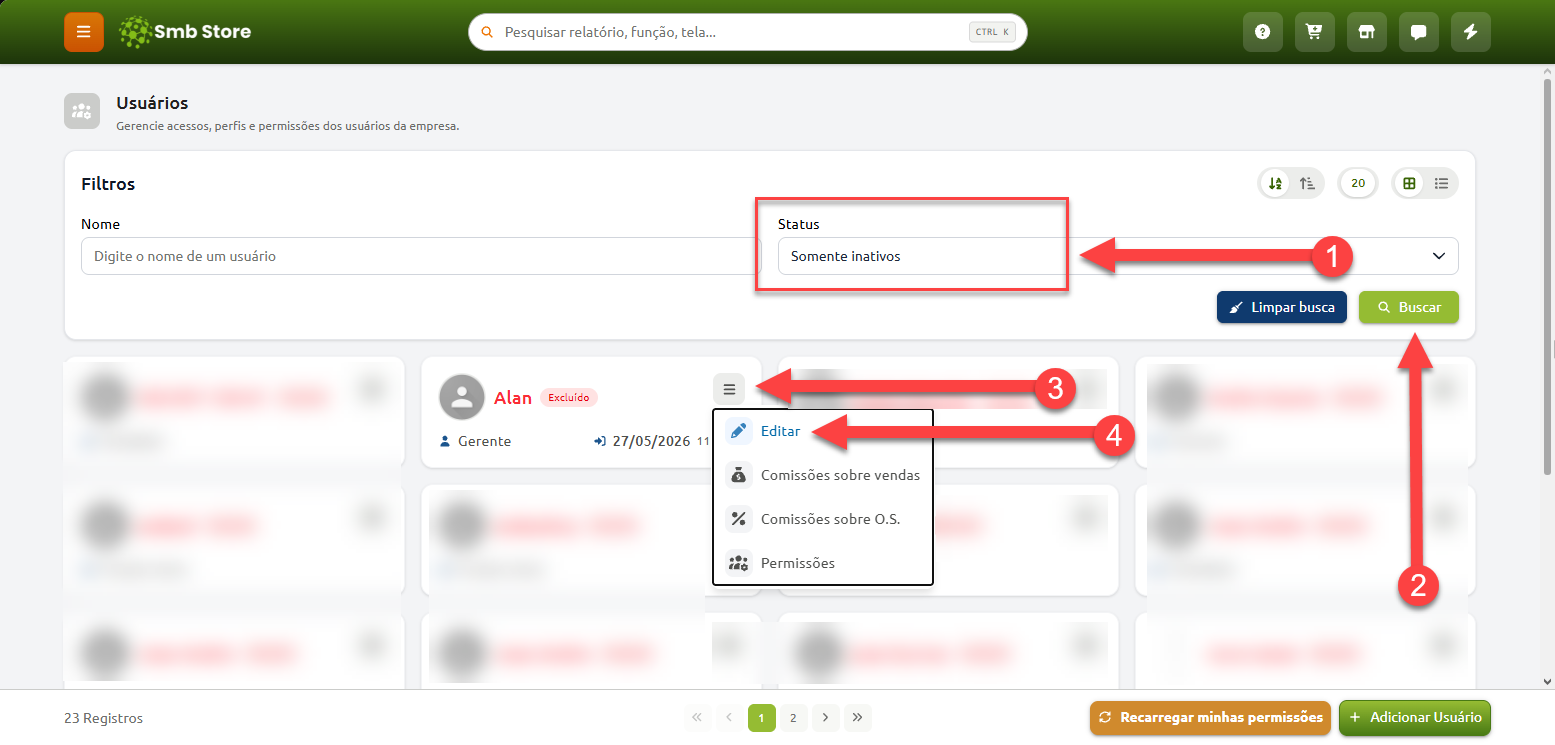Toggle ascending sort direction
Screen dimensions: 1555x745
click(1307, 183)
